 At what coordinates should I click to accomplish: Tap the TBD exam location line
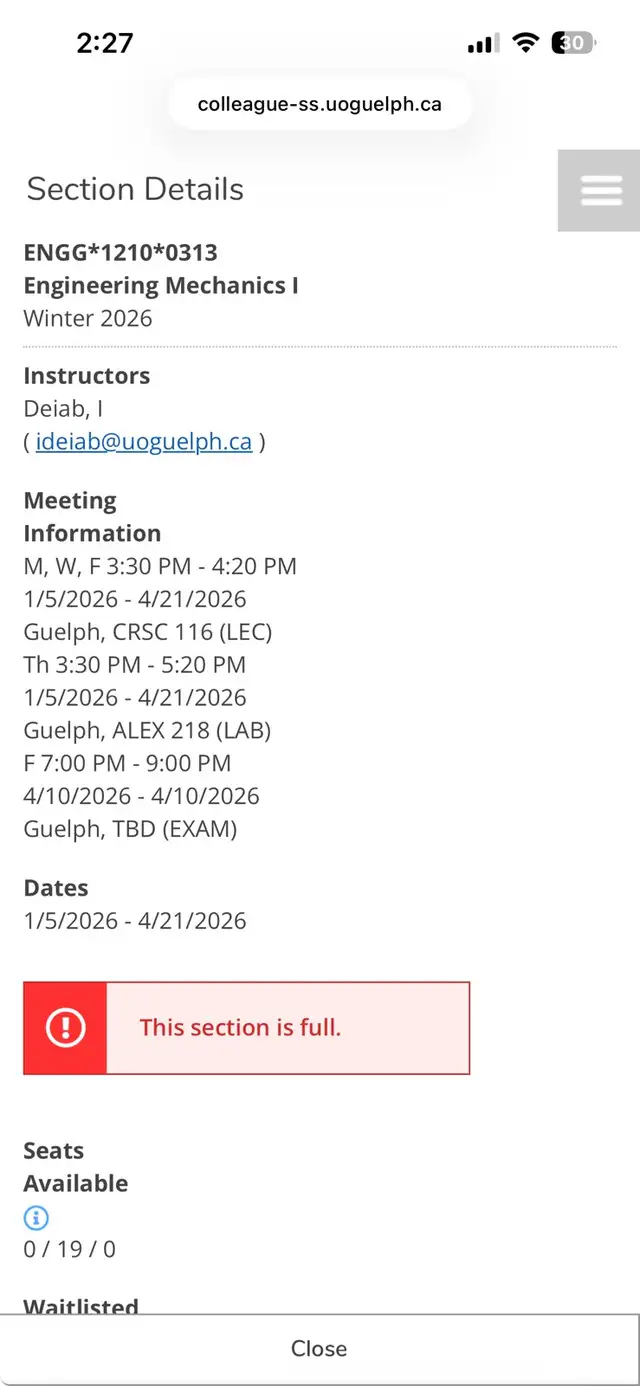[x=130, y=829]
